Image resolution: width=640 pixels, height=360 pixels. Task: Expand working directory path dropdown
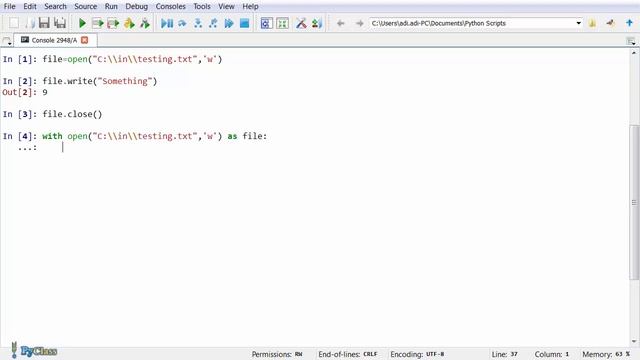[578, 23]
